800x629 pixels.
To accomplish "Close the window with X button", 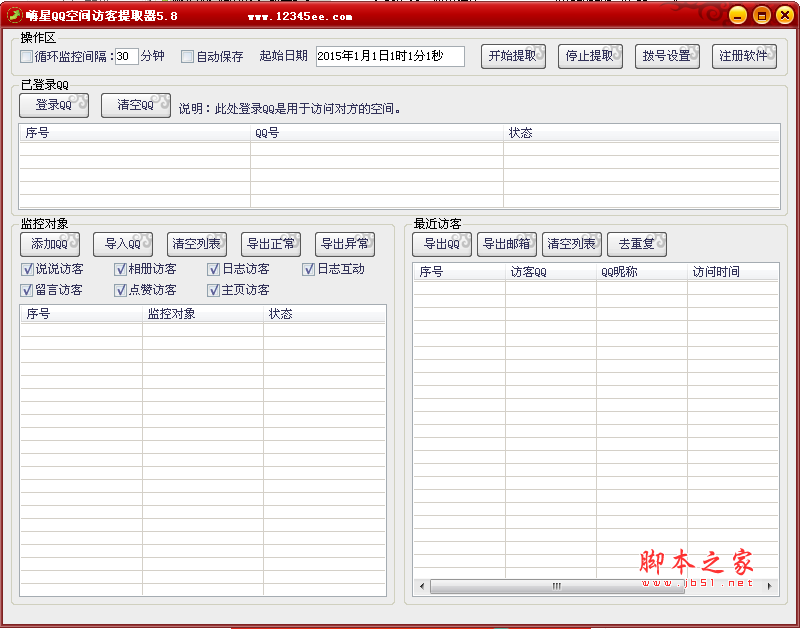I will coord(785,15).
